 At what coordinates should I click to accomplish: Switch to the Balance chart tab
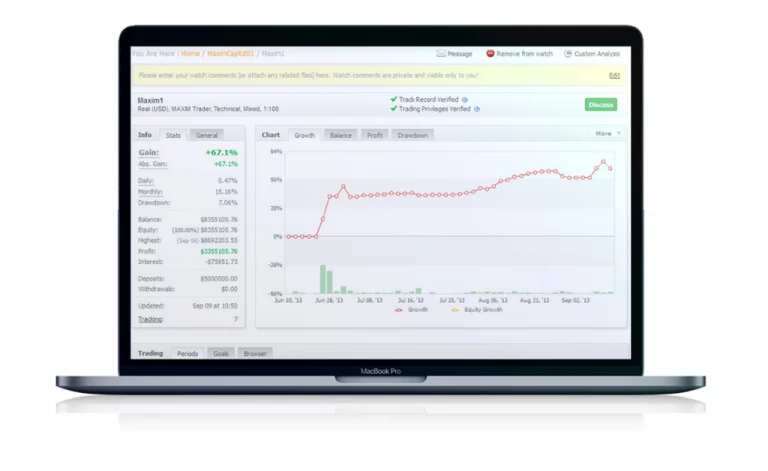(340, 135)
